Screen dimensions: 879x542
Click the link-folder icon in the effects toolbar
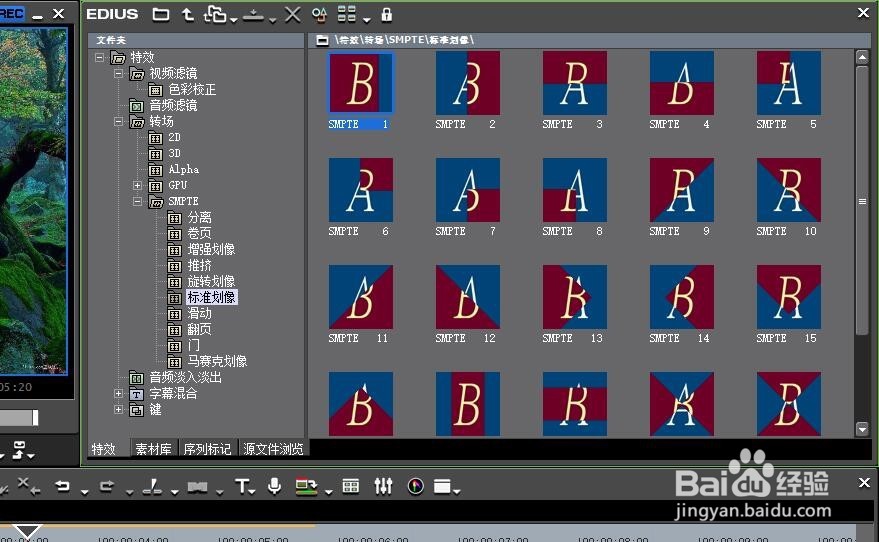coord(215,15)
